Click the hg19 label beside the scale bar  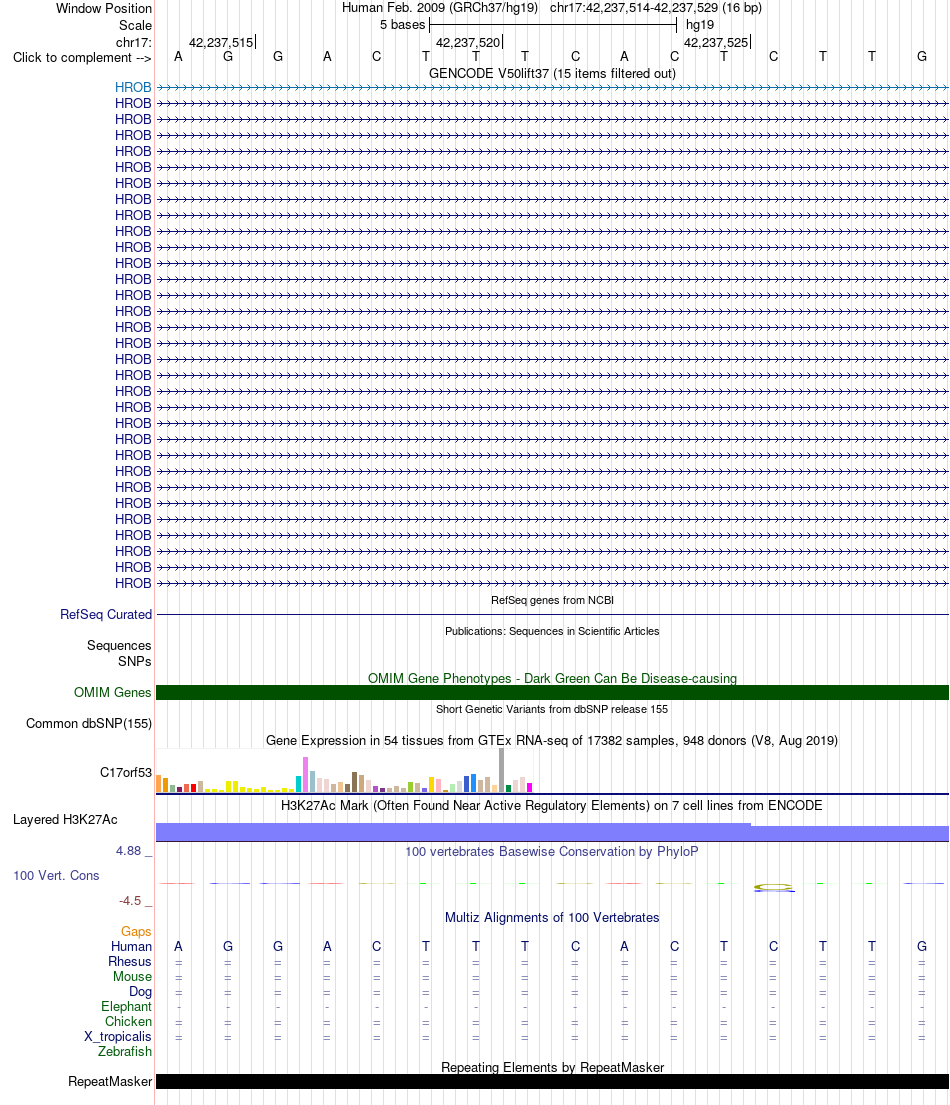(x=700, y=25)
